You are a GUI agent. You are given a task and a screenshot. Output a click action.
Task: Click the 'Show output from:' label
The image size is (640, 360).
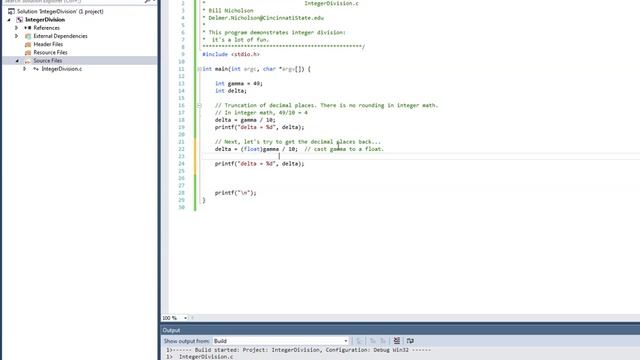187,341
